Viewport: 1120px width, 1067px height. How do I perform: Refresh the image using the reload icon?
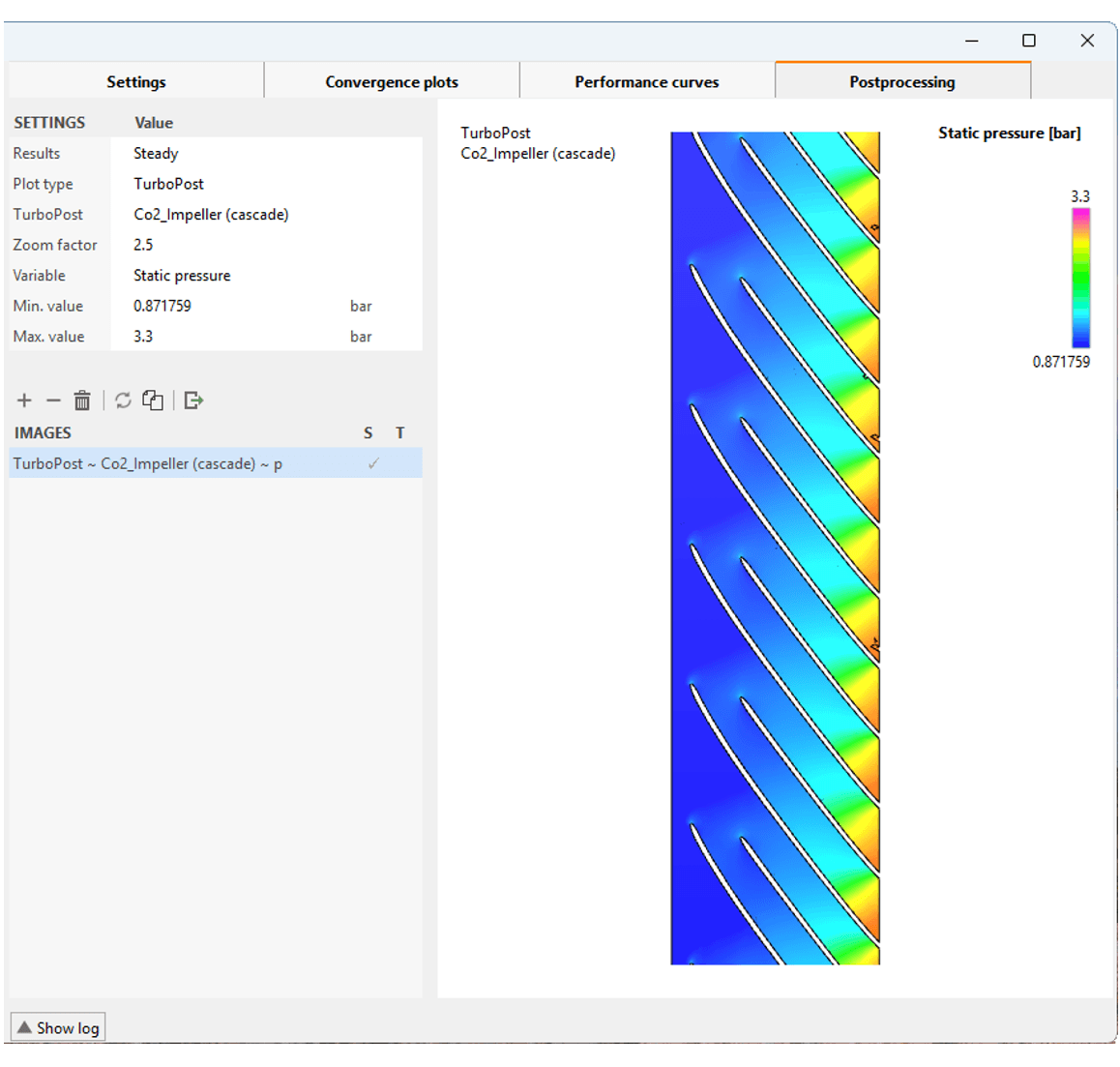(x=123, y=400)
